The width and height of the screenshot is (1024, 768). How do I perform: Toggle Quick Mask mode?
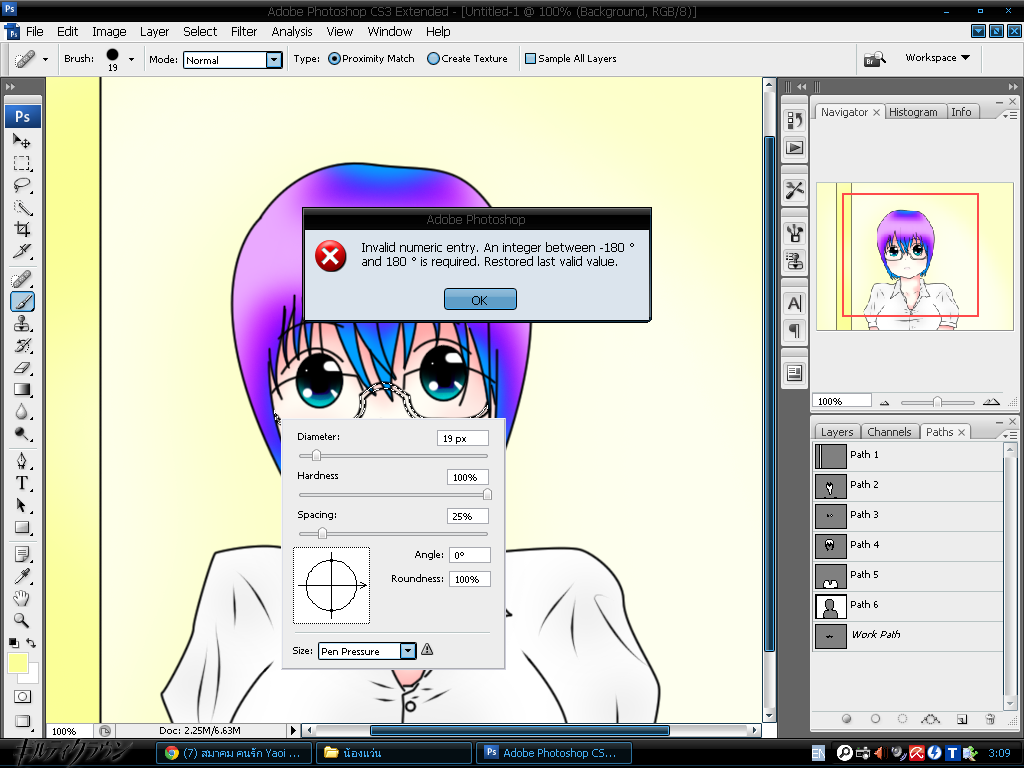(22, 697)
